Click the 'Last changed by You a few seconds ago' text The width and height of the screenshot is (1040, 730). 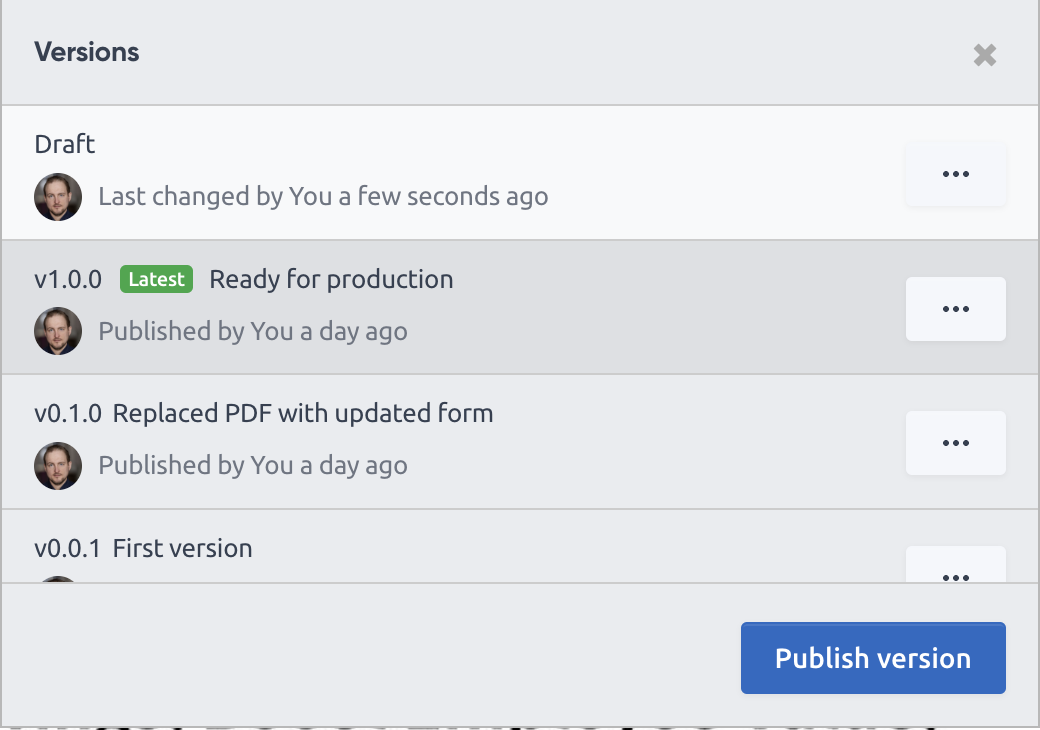pyautogui.click(x=323, y=196)
